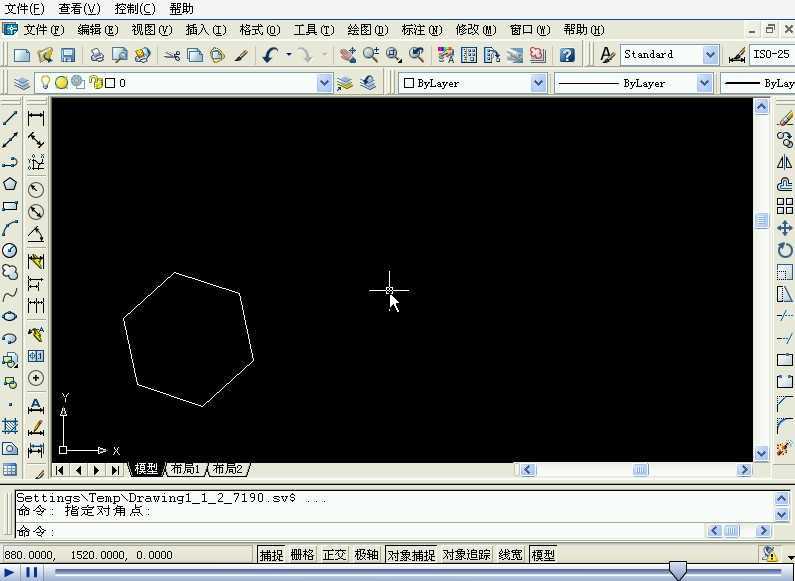Screen dimensions: 795x581
Task: Click the Angular dimension tool
Action: [35, 234]
